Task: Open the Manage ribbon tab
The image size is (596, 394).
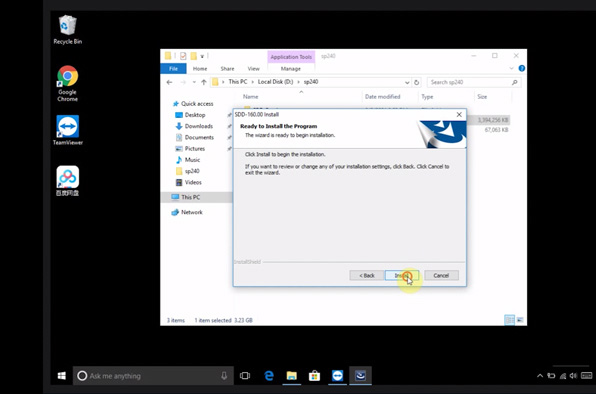Action: tap(291, 69)
